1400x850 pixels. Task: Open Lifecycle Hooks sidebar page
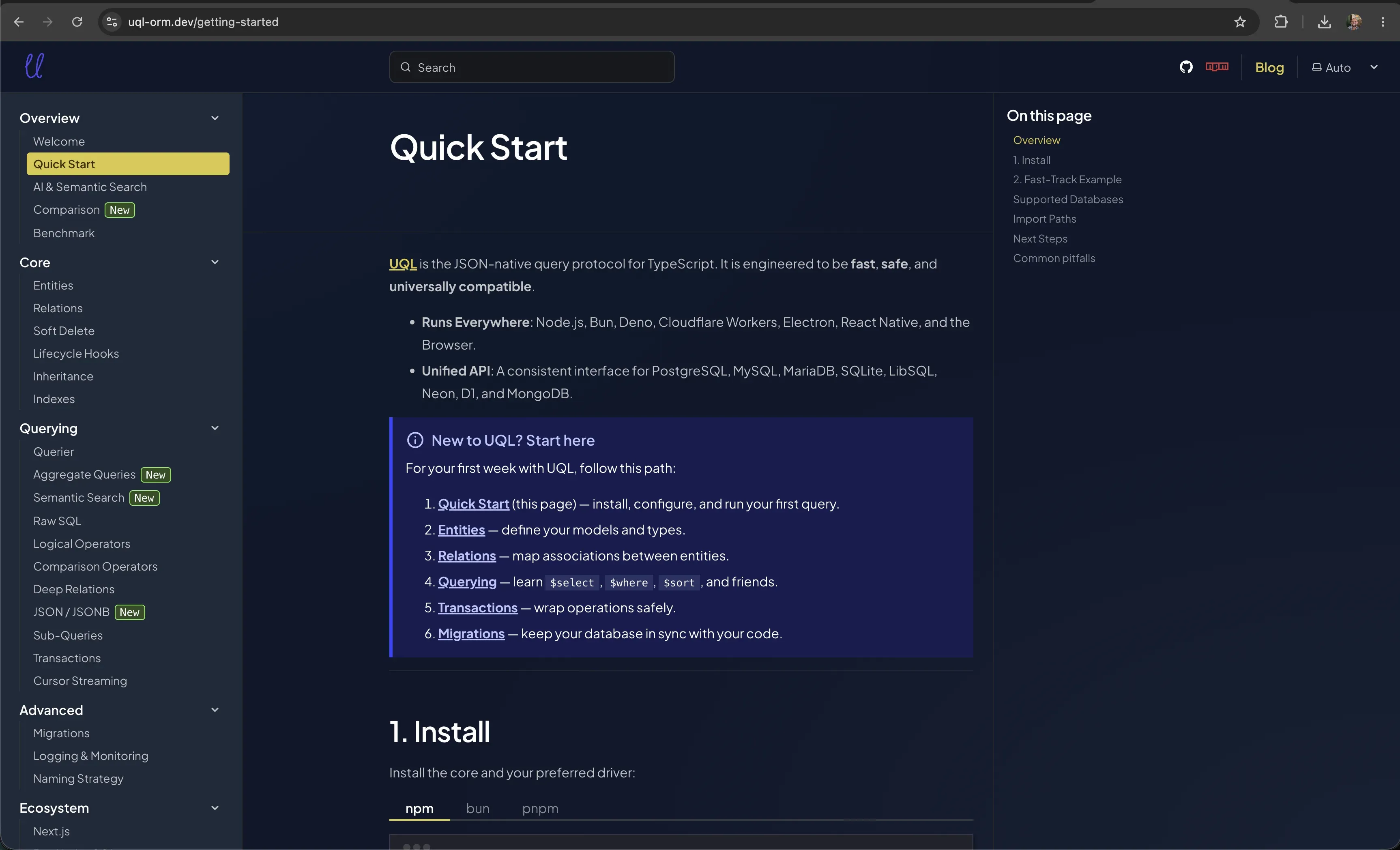point(76,353)
